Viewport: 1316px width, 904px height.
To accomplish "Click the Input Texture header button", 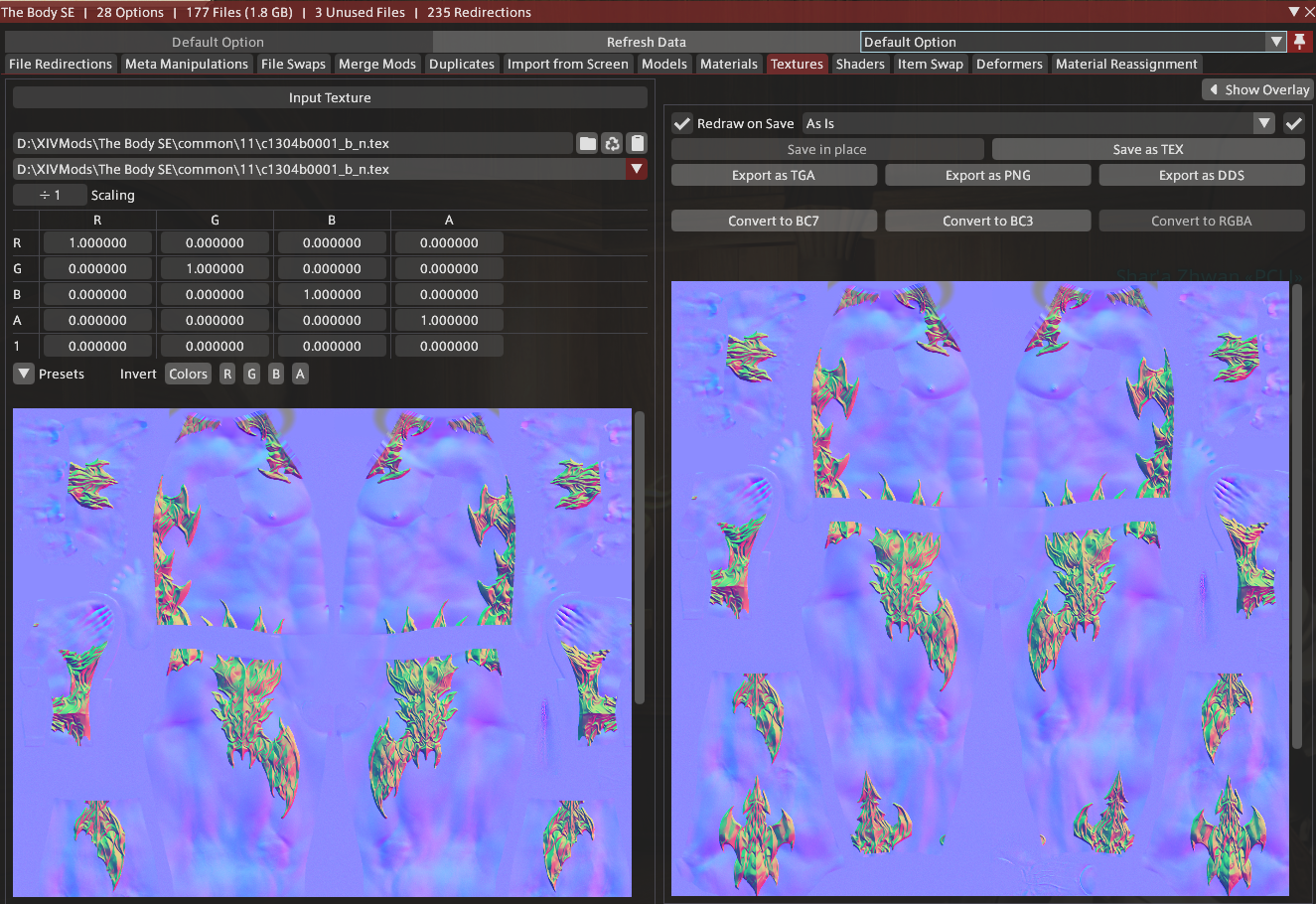I will click(330, 97).
